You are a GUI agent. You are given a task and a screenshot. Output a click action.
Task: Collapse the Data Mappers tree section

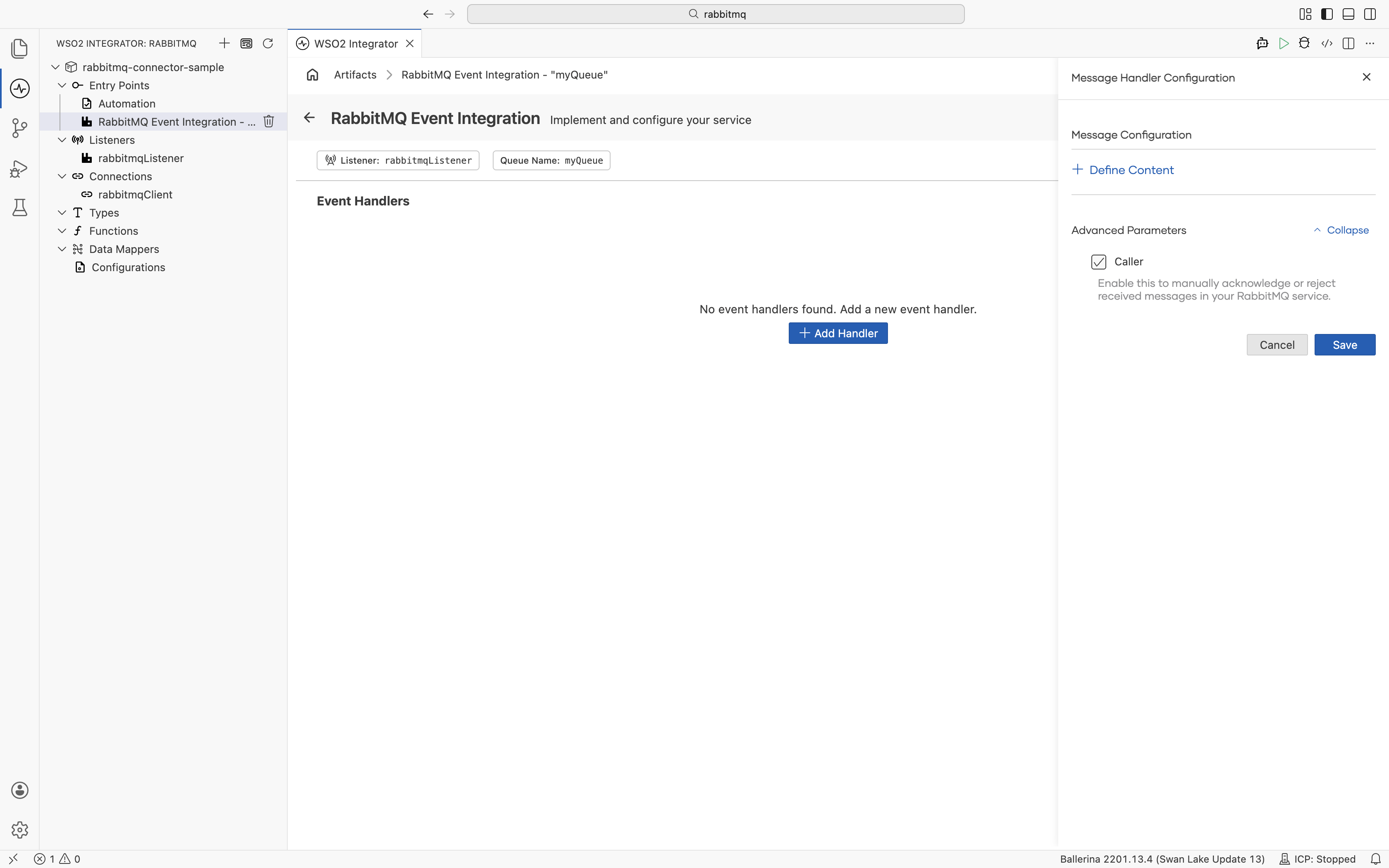tap(62, 249)
